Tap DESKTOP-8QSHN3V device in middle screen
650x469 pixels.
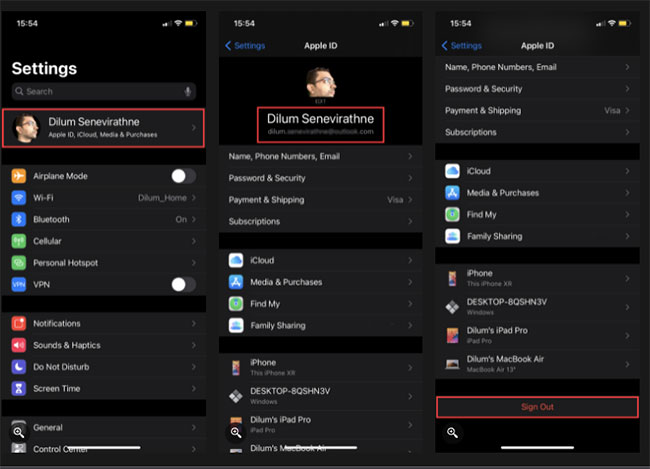[320, 396]
